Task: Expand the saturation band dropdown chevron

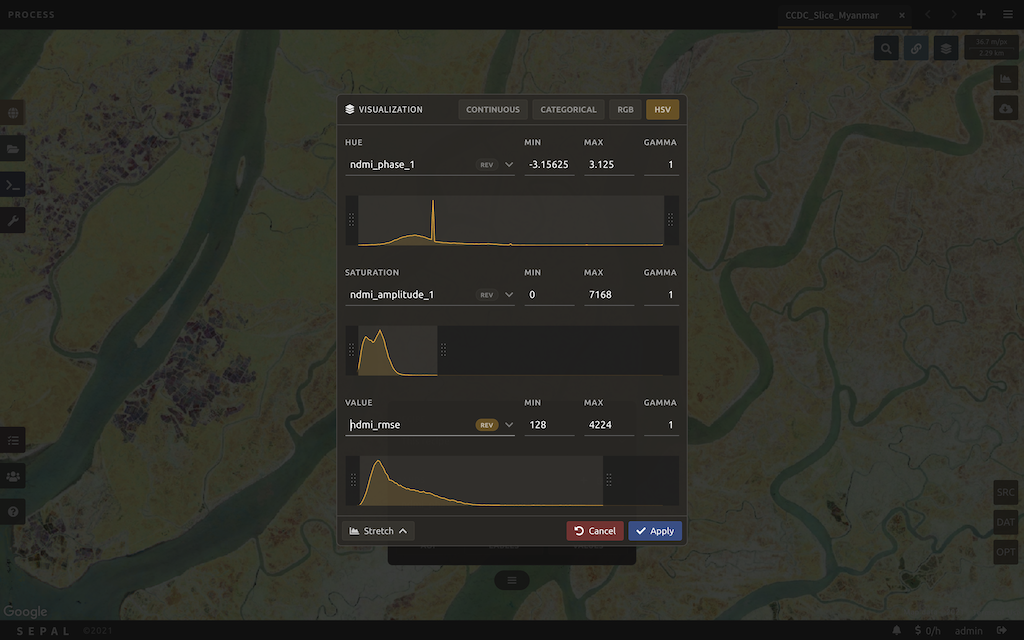Action: (509, 295)
